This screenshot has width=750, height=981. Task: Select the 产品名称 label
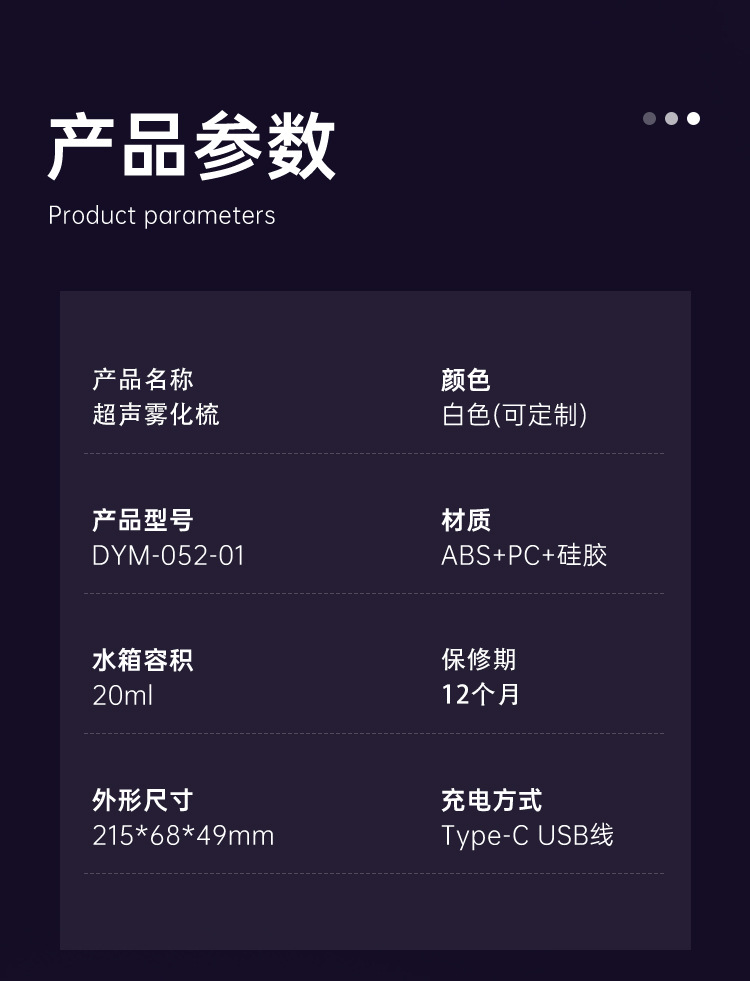pyautogui.click(x=143, y=380)
